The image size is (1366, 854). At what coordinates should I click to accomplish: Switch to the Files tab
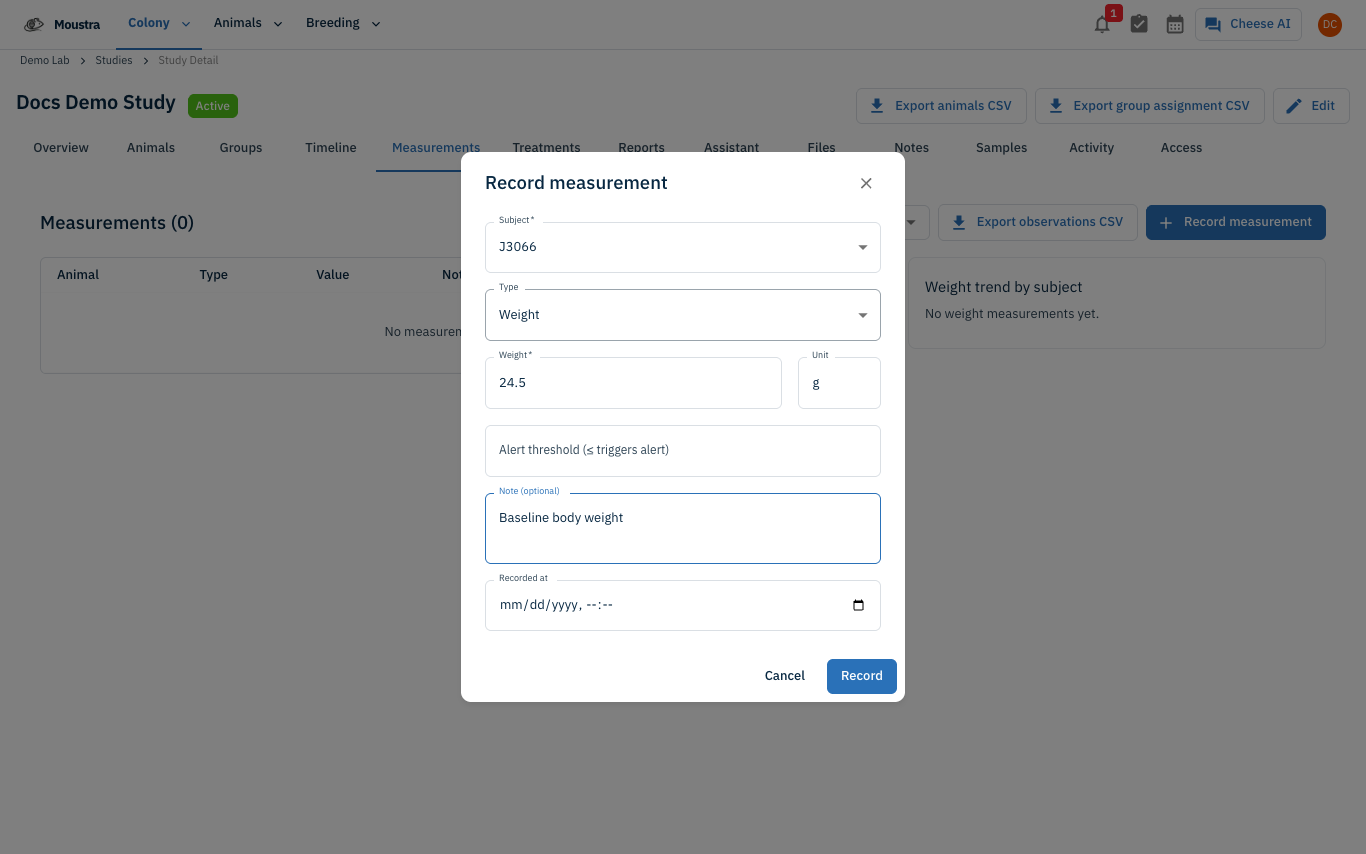click(x=821, y=148)
